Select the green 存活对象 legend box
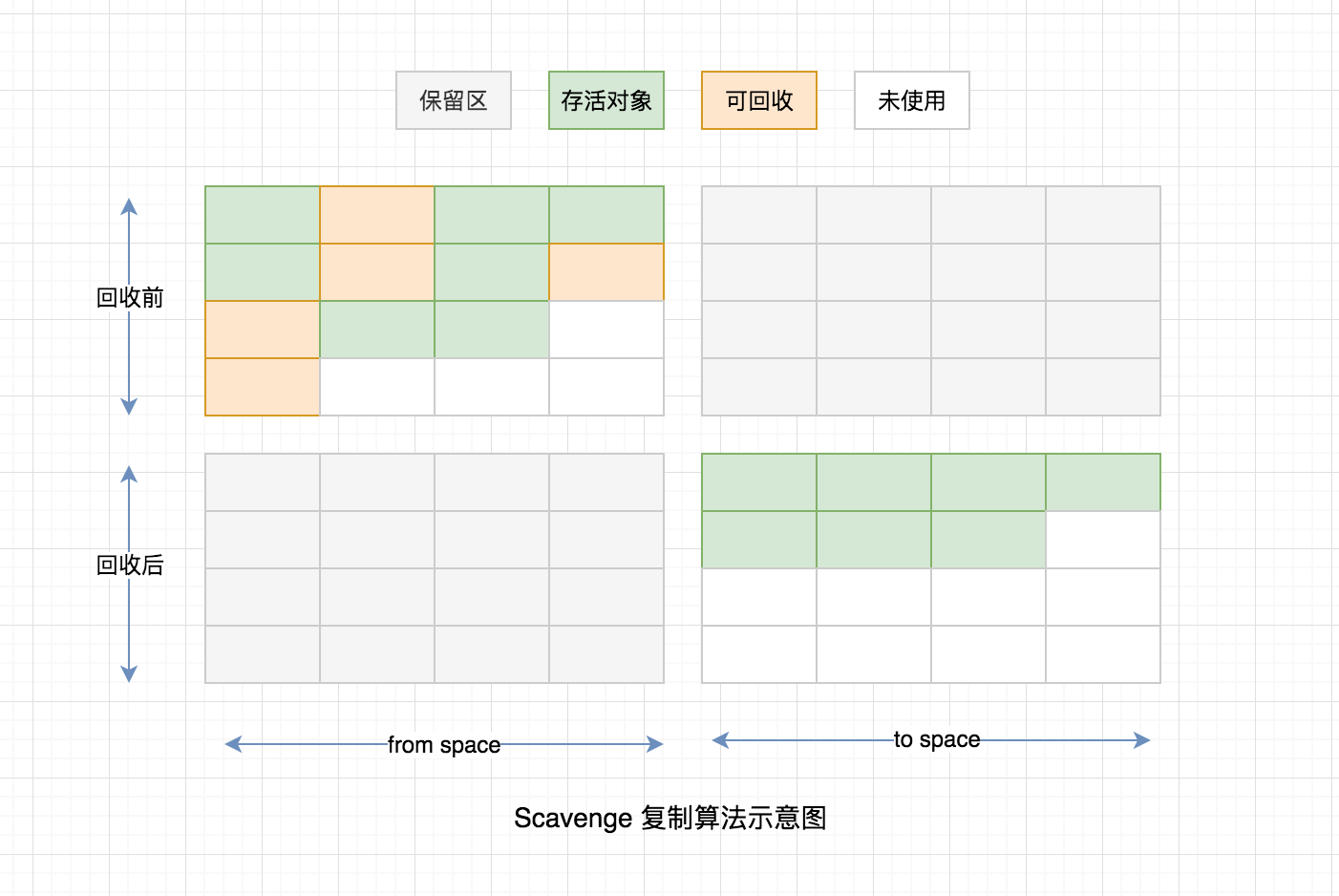The width and height of the screenshot is (1339, 896). coord(606,100)
